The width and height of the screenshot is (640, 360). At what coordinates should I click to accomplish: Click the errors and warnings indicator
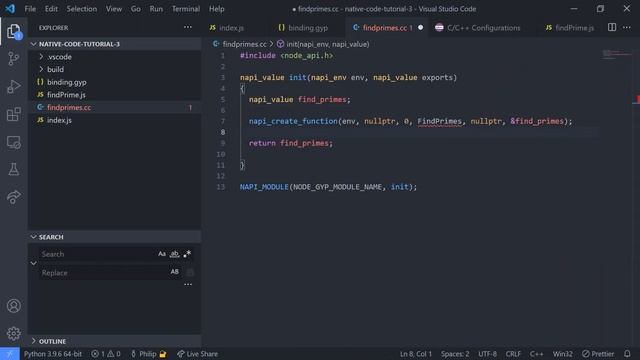(106, 354)
